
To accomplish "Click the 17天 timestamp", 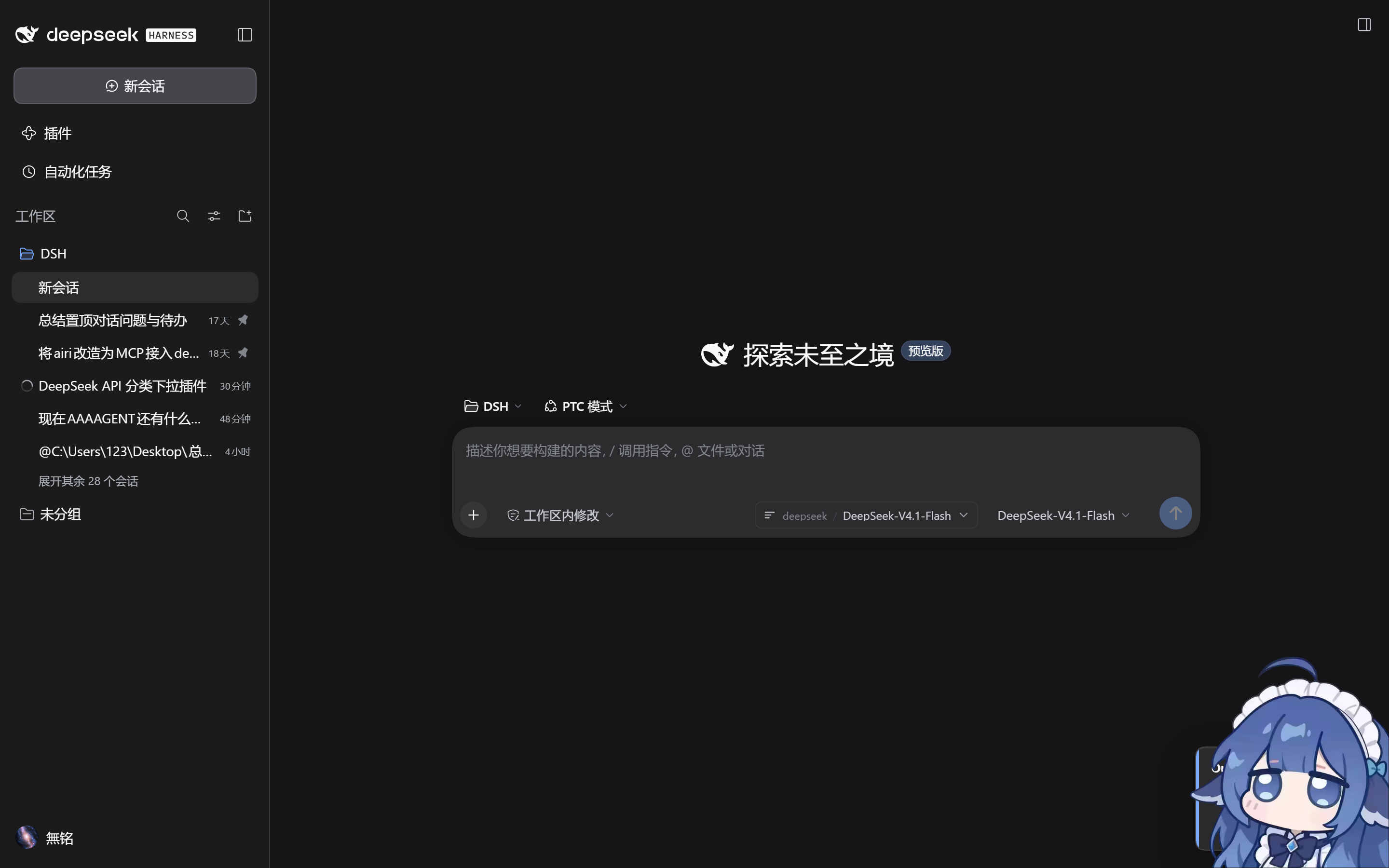I will click(x=218, y=321).
